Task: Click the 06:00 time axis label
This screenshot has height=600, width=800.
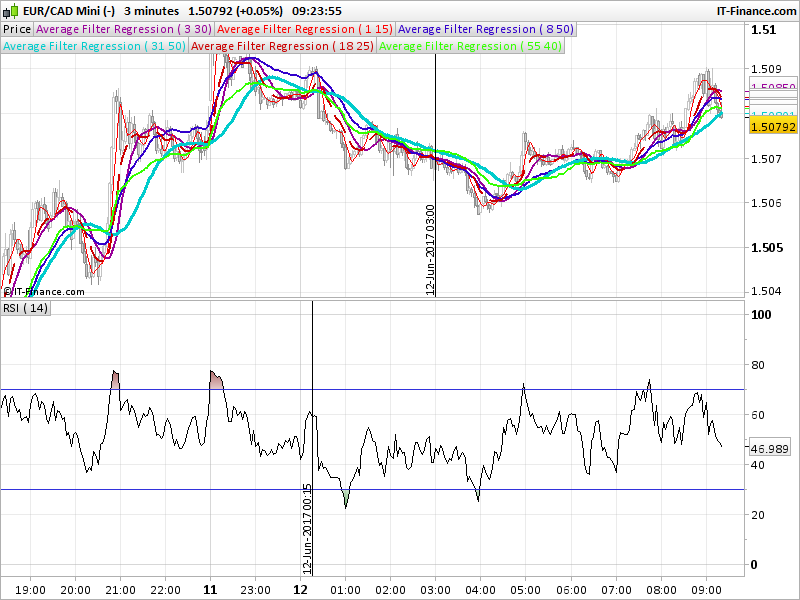Action: tap(571, 590)
